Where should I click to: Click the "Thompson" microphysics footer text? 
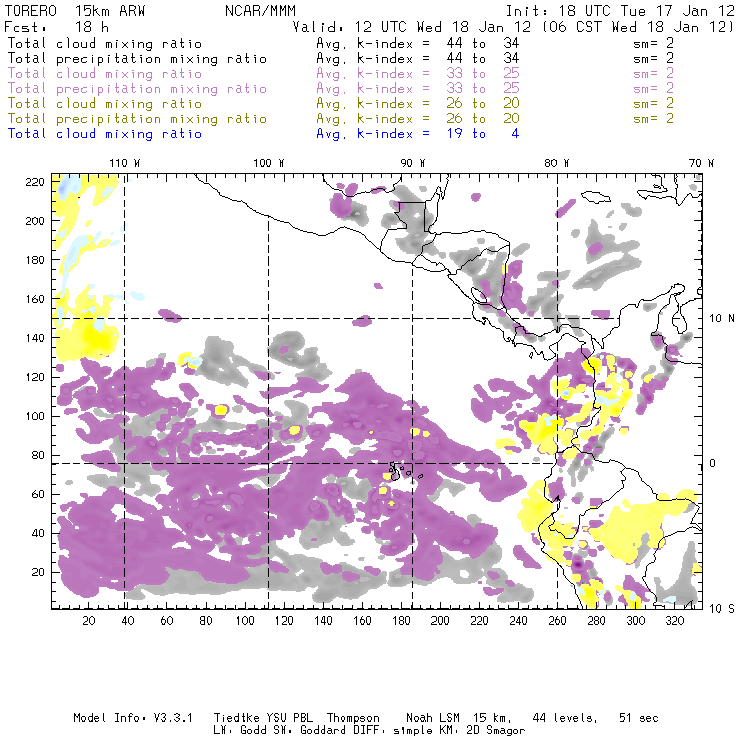tap(353, 718)
